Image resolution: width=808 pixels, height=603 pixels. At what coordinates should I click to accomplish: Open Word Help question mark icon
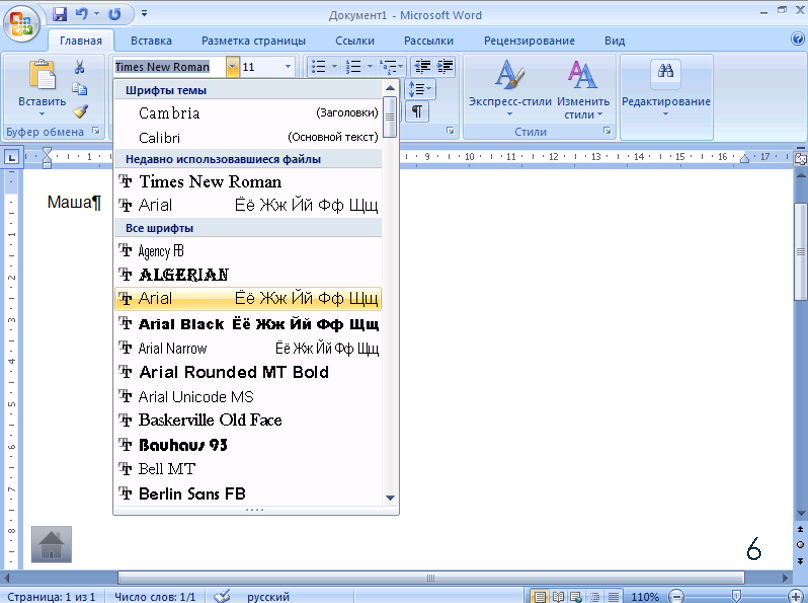(x=797, y=39)
